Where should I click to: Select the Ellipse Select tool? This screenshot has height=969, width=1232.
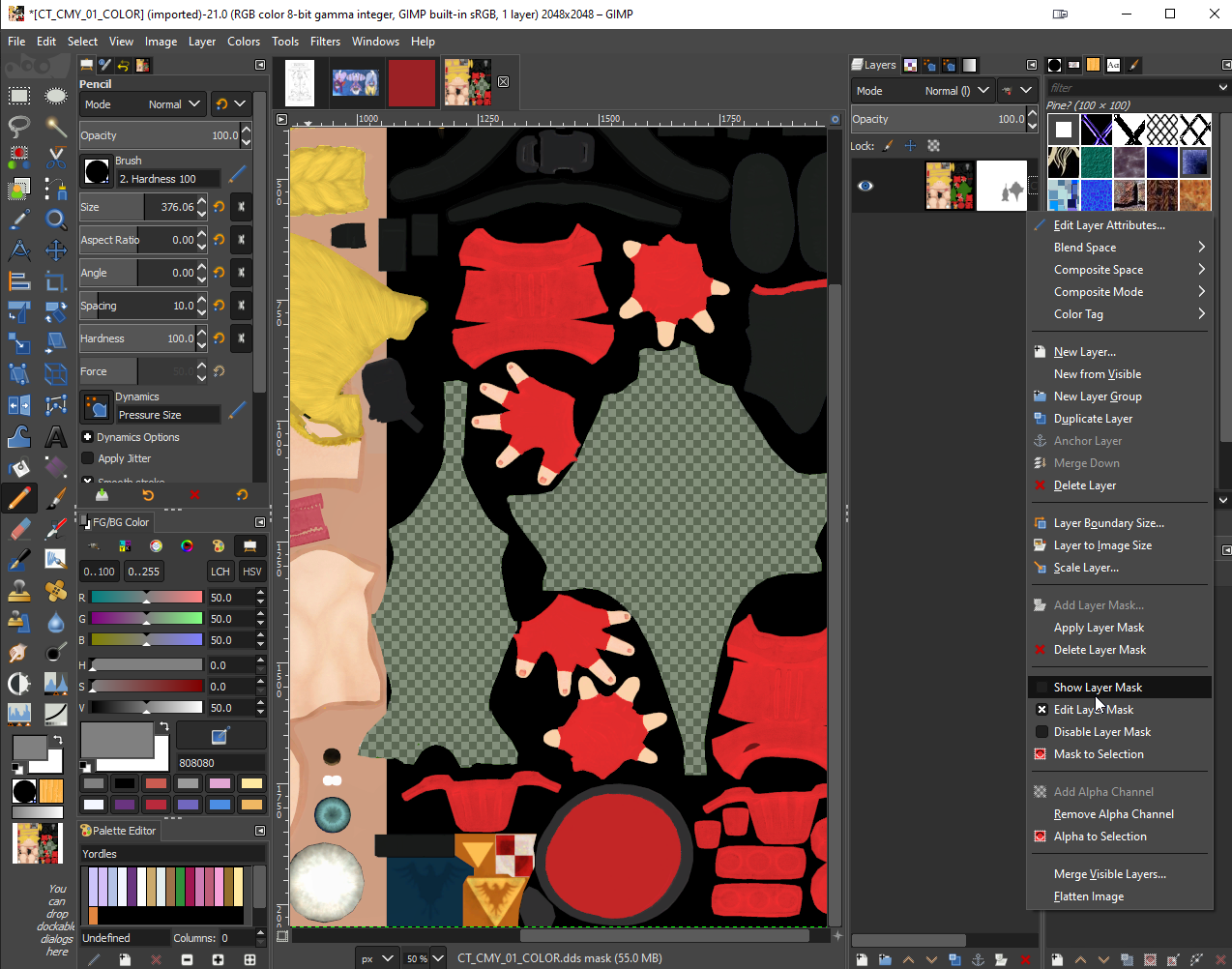pyautogui.click(x=56, y=96)
